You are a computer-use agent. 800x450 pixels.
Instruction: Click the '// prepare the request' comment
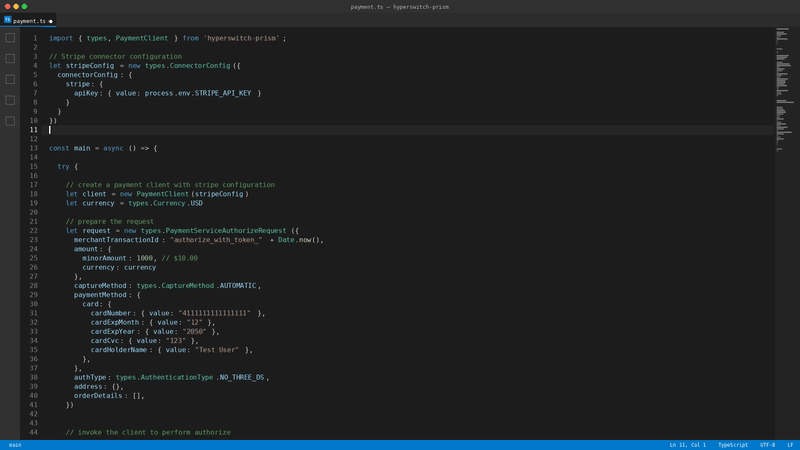(x=109, y=222)
